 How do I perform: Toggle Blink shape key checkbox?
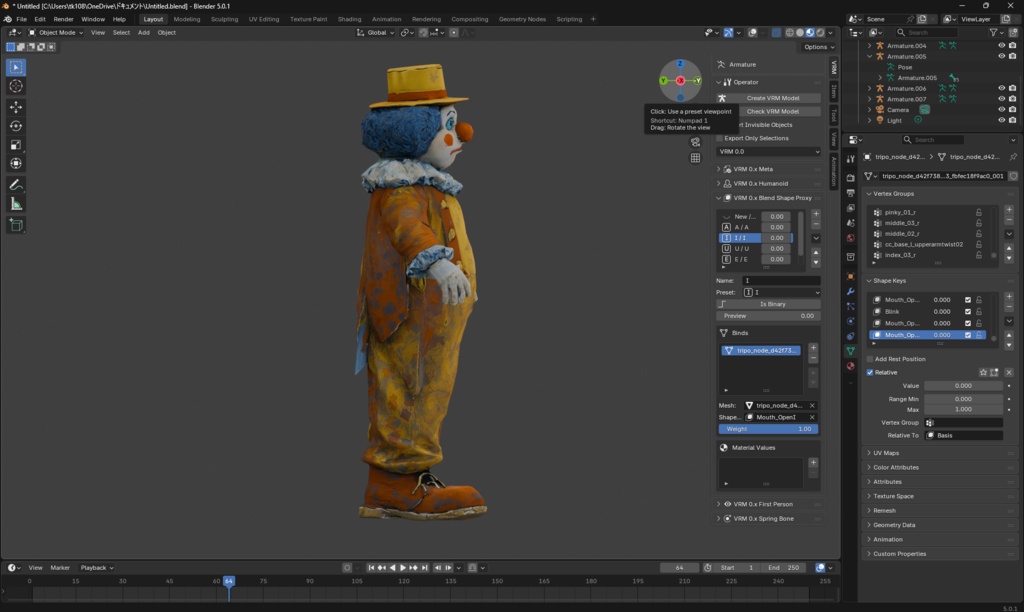pos(968,312)
